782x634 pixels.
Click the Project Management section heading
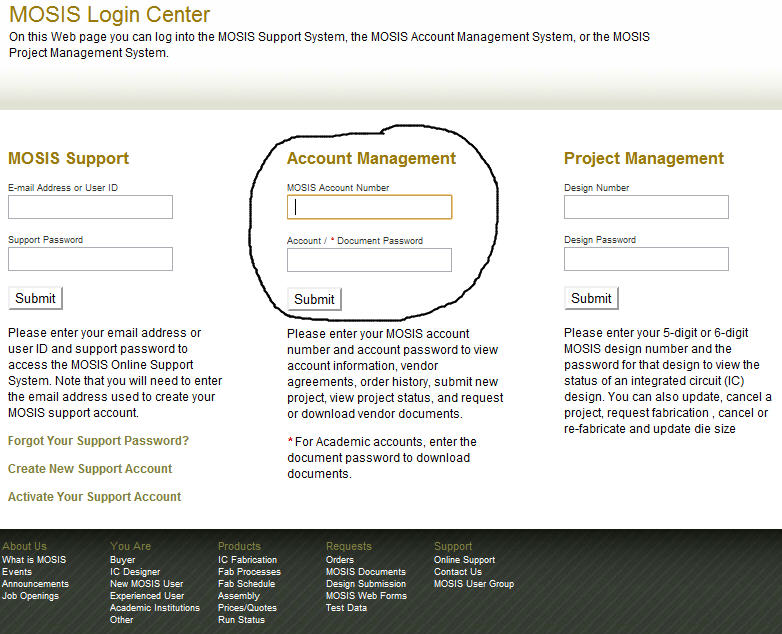pyautogui.click(x=644, y=158)
